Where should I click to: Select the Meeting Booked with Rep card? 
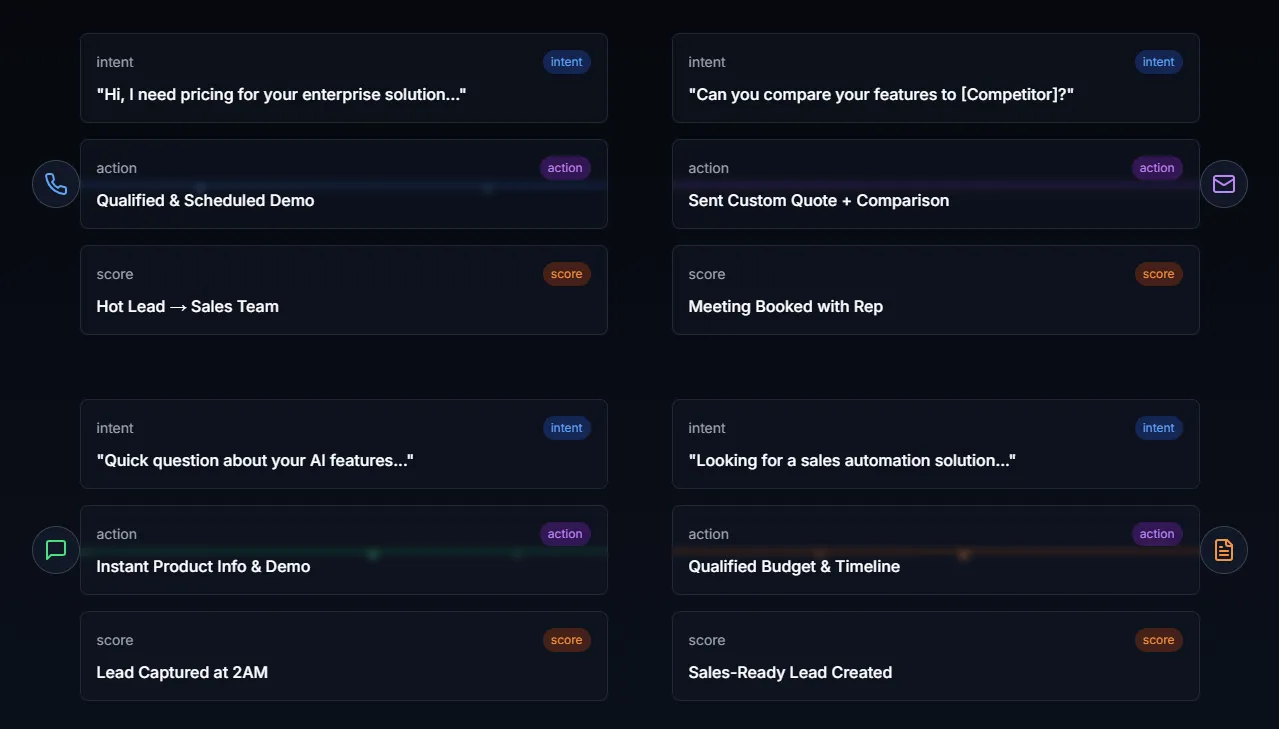pos(935,291)
